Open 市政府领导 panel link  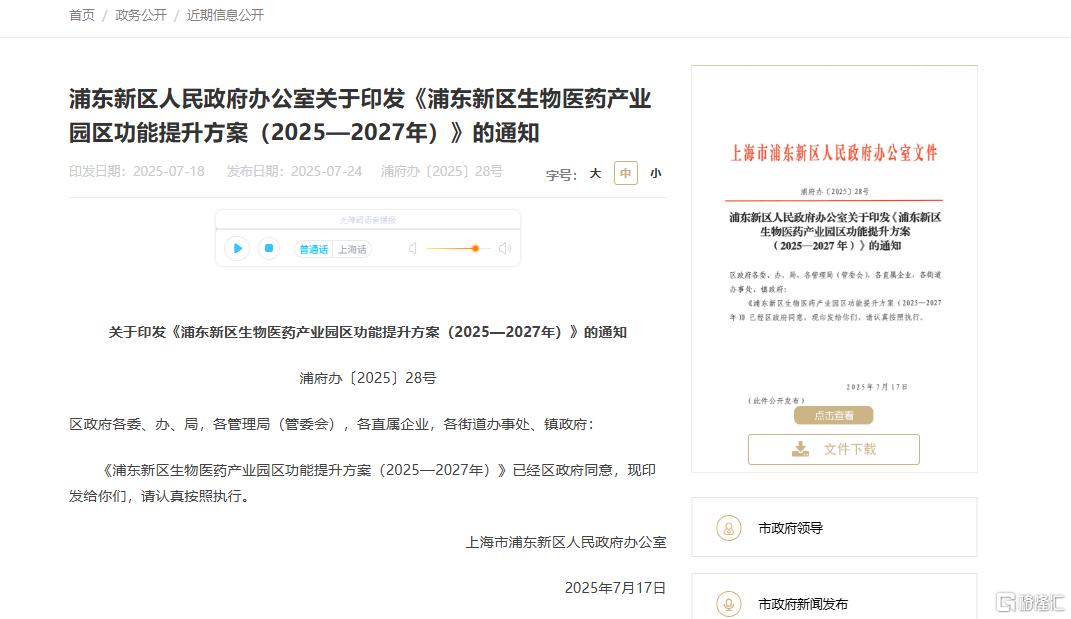pyautogui.click(x=834, y=527)
